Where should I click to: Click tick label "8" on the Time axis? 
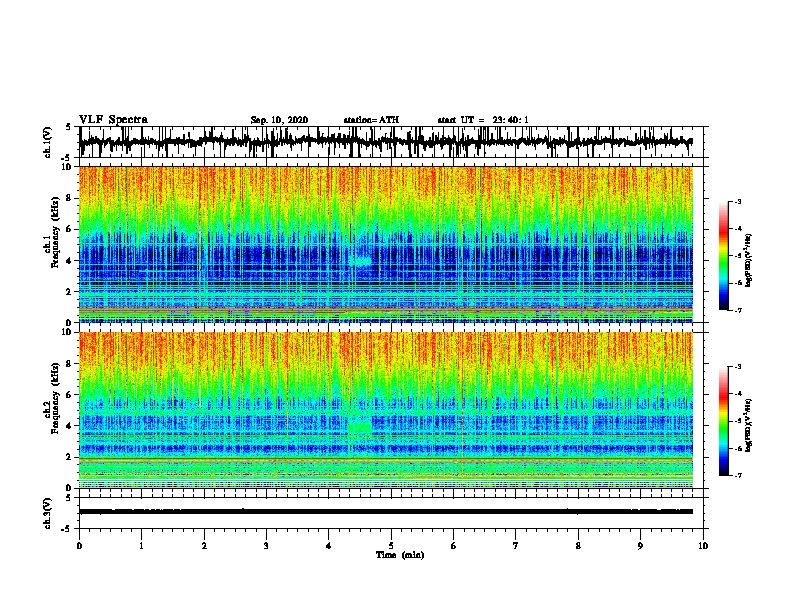578,546
